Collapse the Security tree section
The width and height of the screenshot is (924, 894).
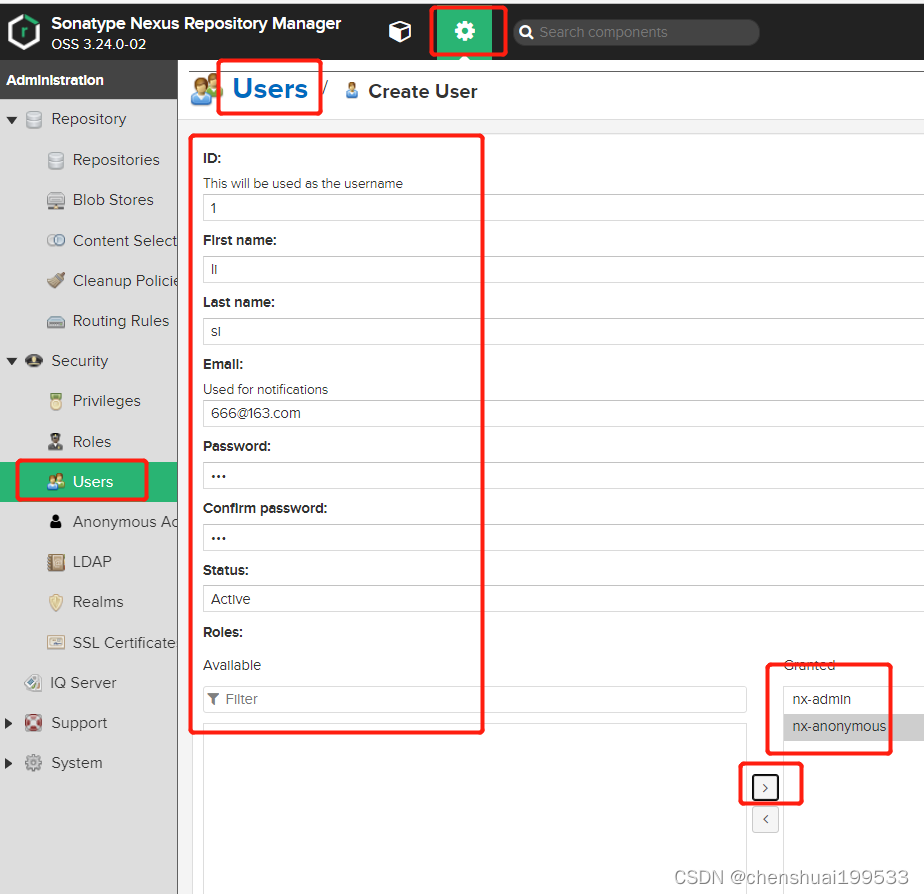click(12, 361)
